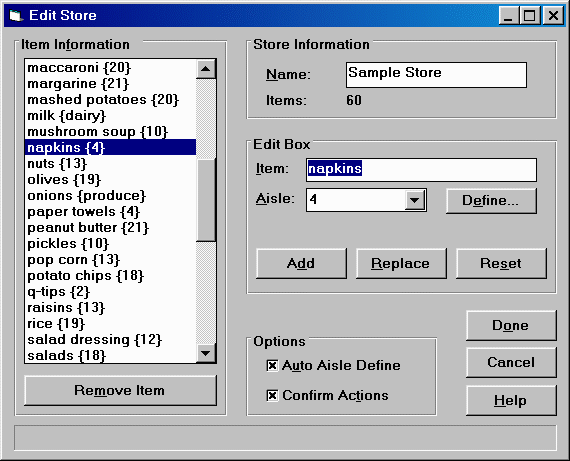This screenshot has height=461, width=570.
Task: Click the Remove Item button
Action: tap(120, 390)
